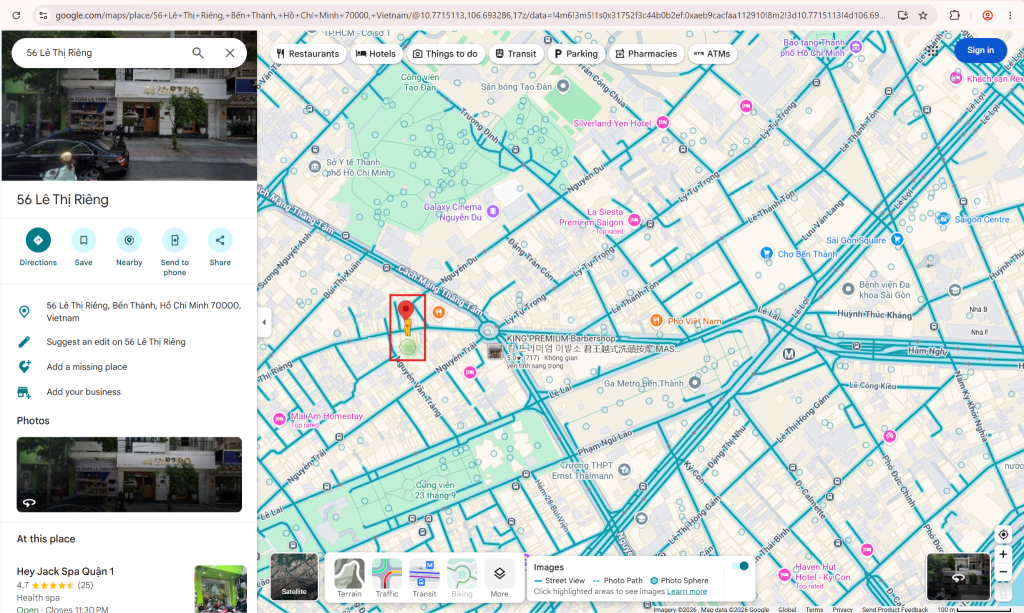Open the Hey Jack Spa photo thumbnail

coord(221,589)
